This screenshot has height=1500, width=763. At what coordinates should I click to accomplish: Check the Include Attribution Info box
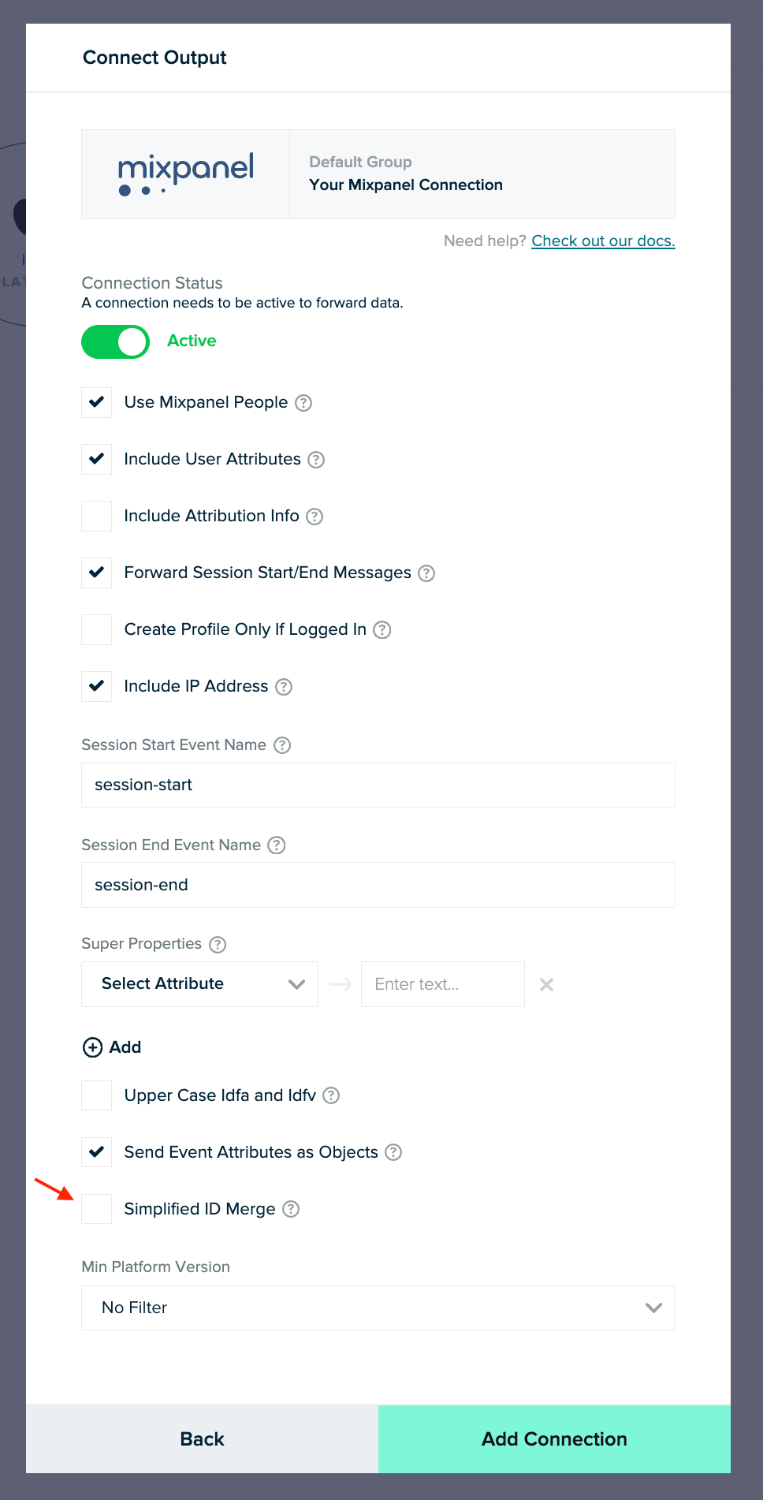pos(96,516)
